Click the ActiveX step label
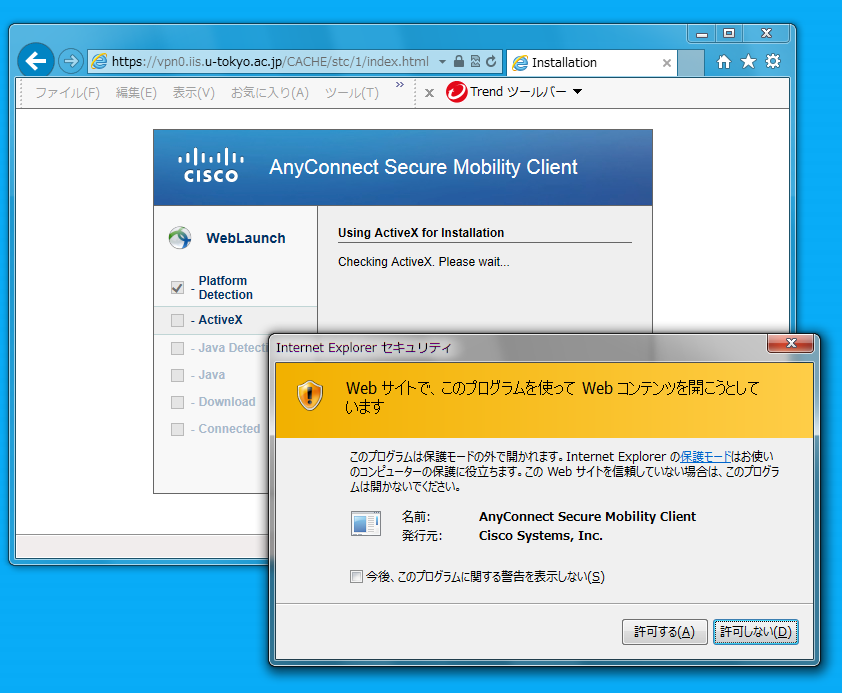This screenshot has height=693, width=842. tap(220, 320)
